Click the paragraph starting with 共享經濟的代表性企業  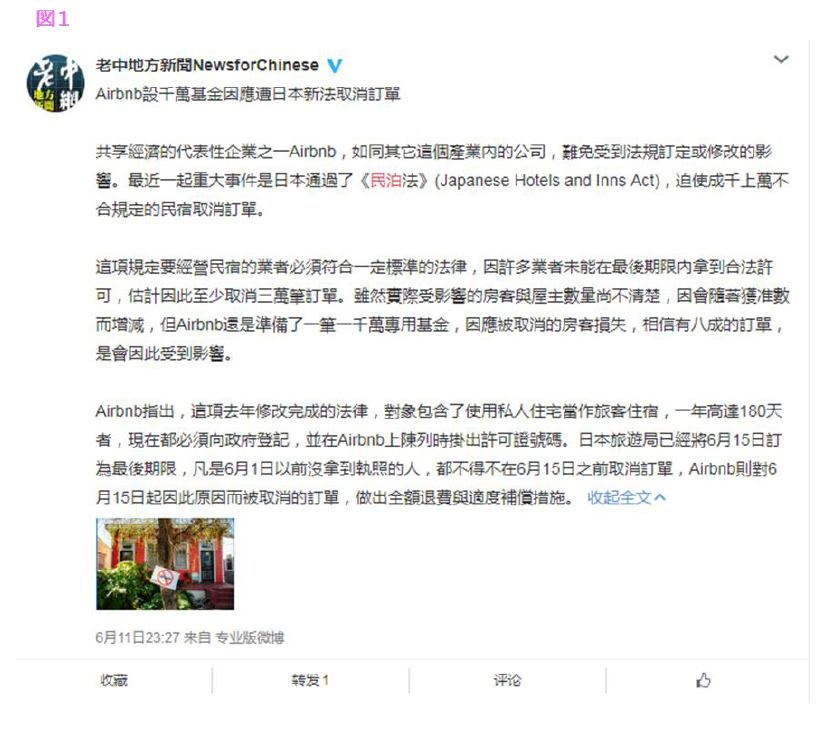(443, 181)
